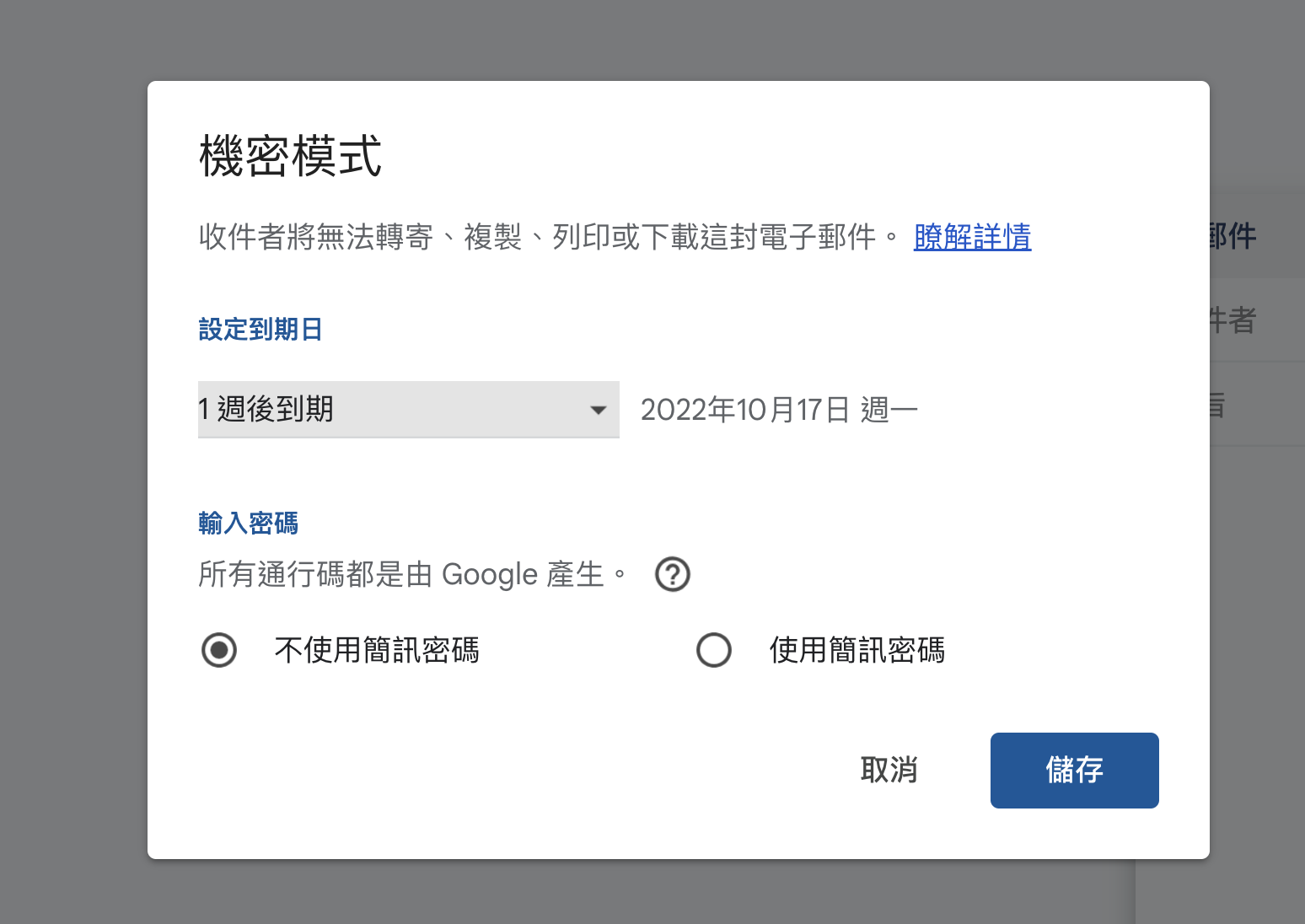Click the question mark help icon
1305x924 pixels.
click(673, 575)
